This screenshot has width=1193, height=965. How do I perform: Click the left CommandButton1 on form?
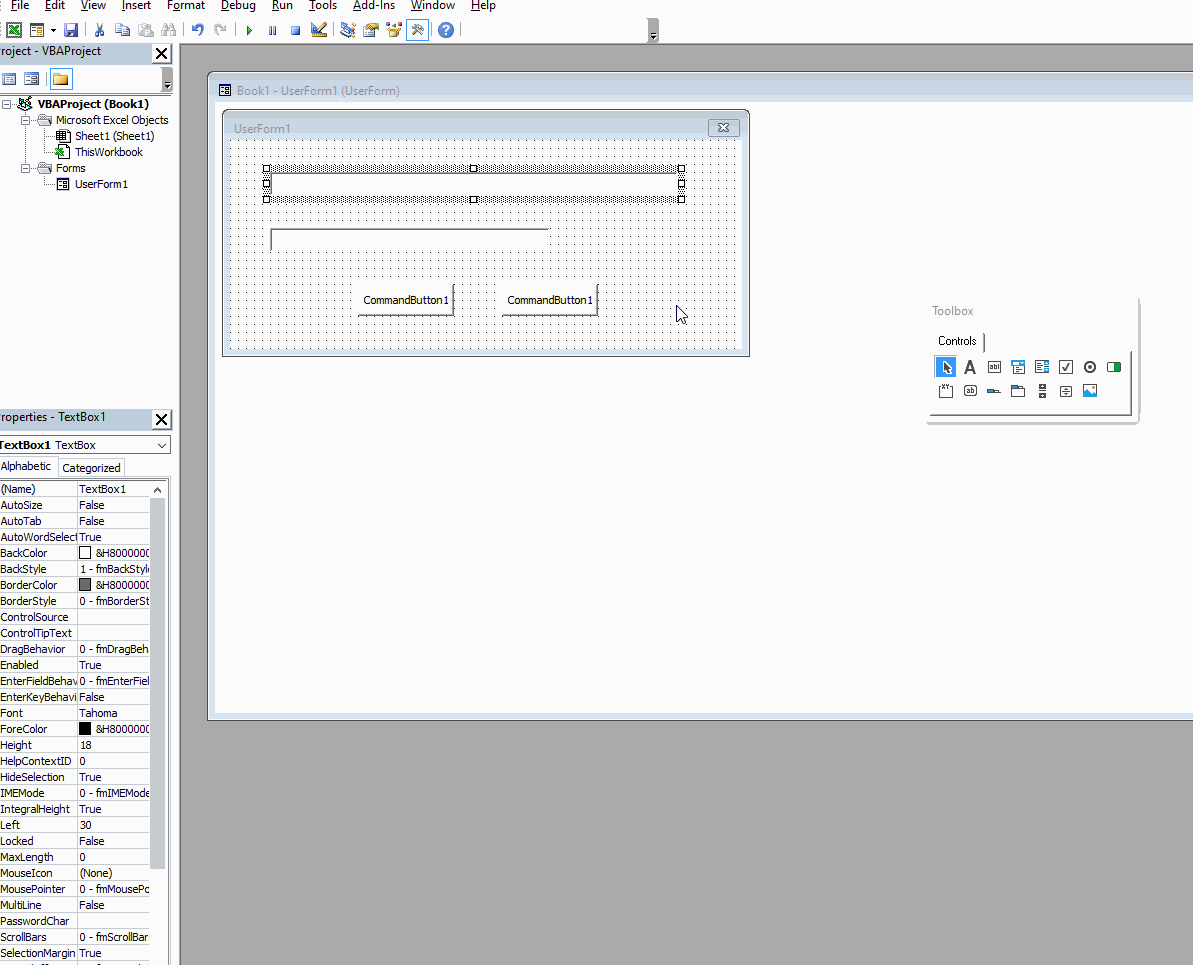406,300
